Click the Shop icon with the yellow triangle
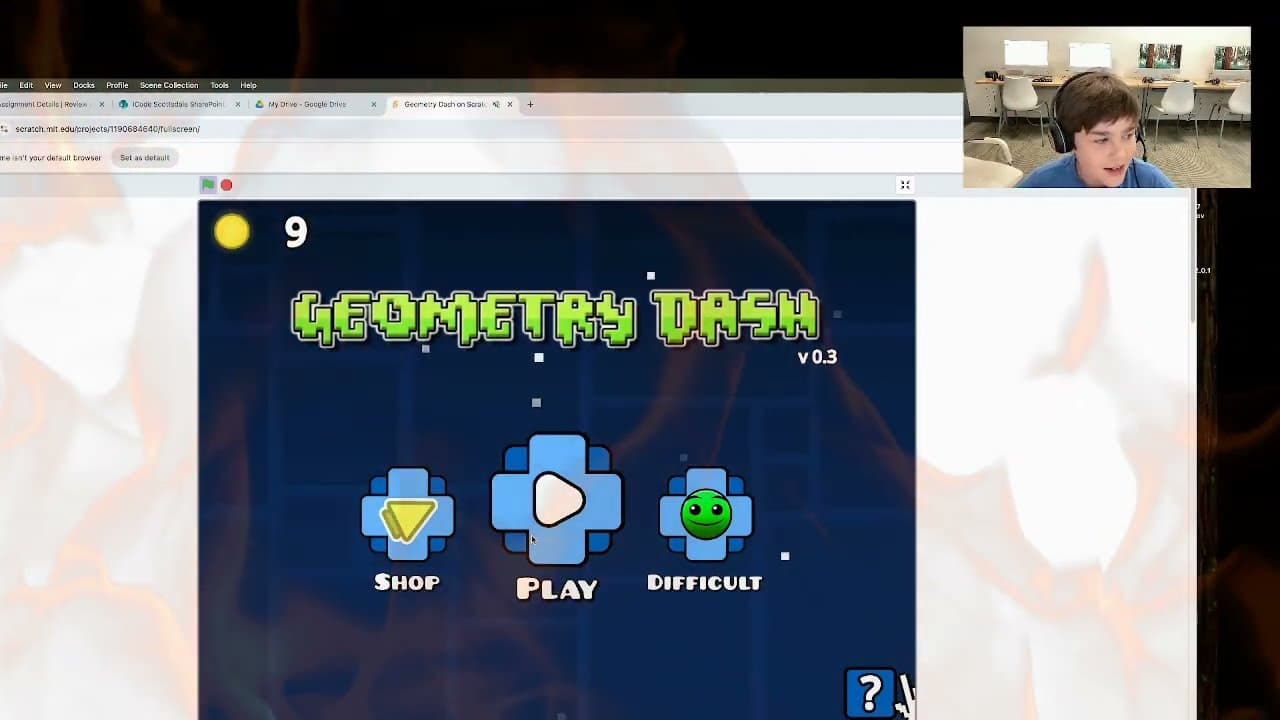 coord(407,514)
